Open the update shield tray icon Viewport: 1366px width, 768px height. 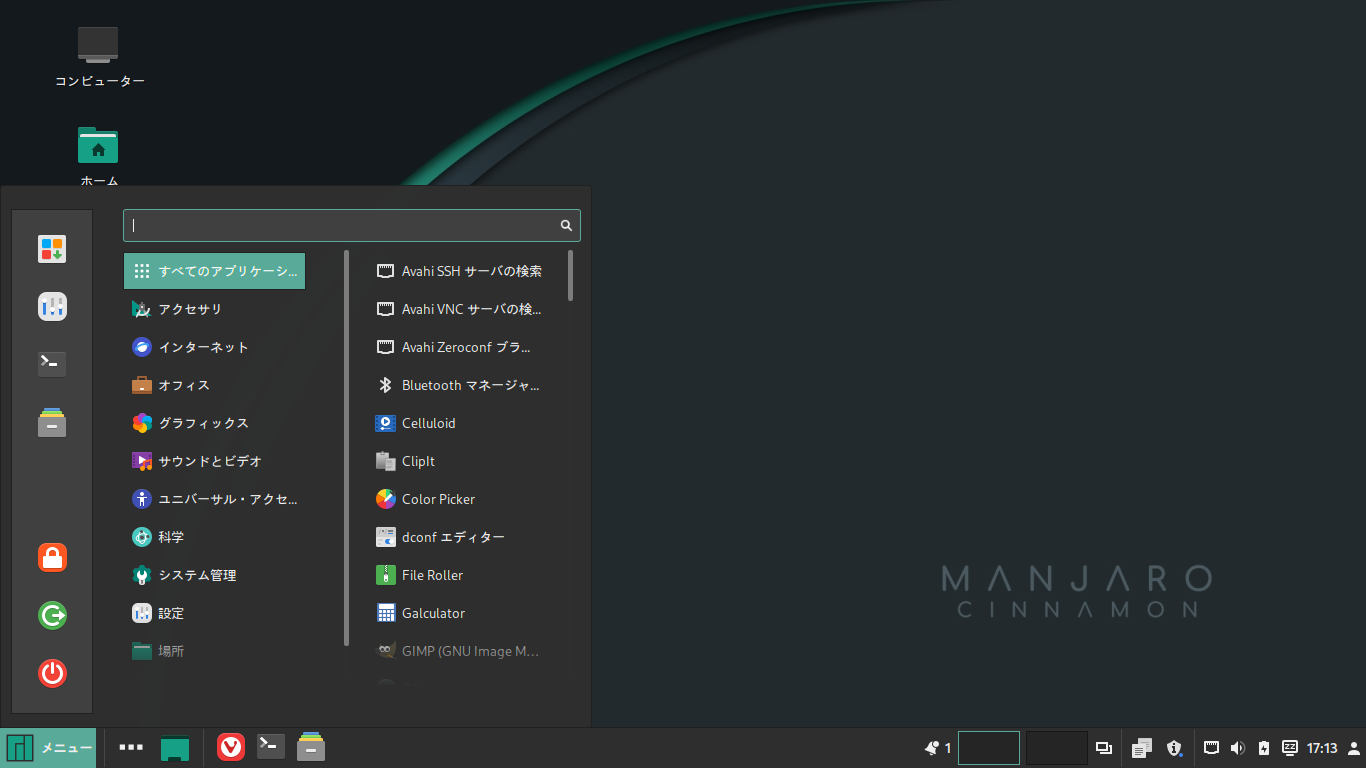click(x=1175, y=748)
